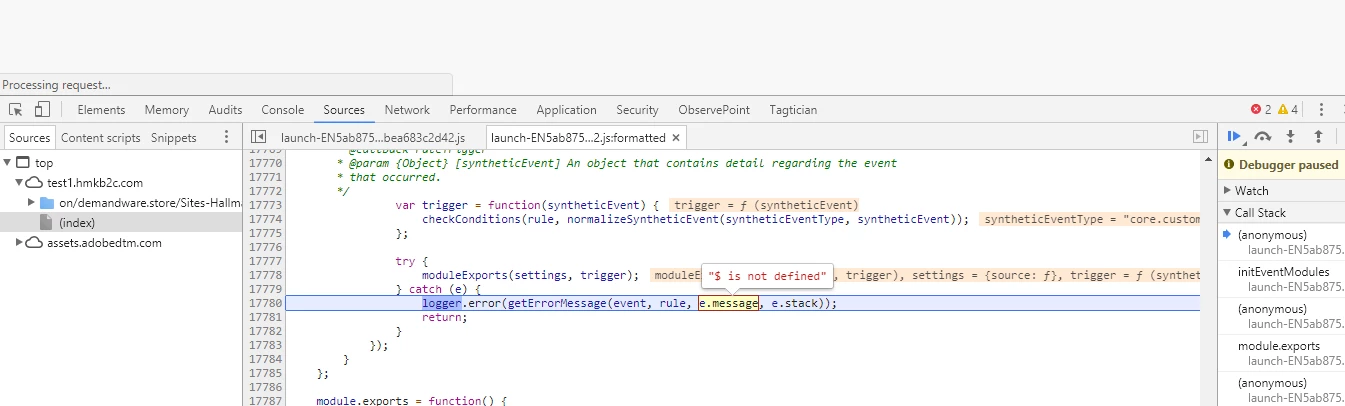Click the folder icon for on/demandware.store
Image resolution: width=1345 pixels, height=406 pixels.
click(x=47, y=203)
